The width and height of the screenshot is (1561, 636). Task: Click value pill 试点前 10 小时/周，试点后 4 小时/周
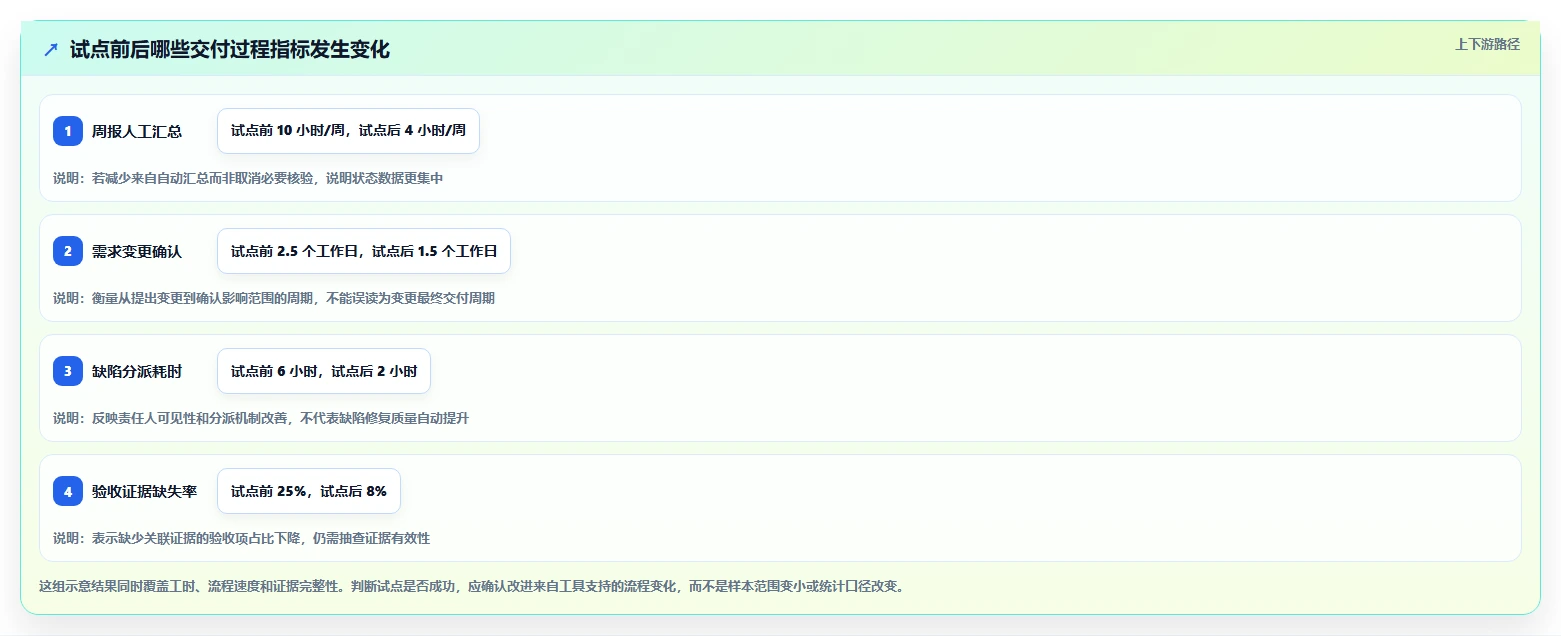click(x=348, y=131)
